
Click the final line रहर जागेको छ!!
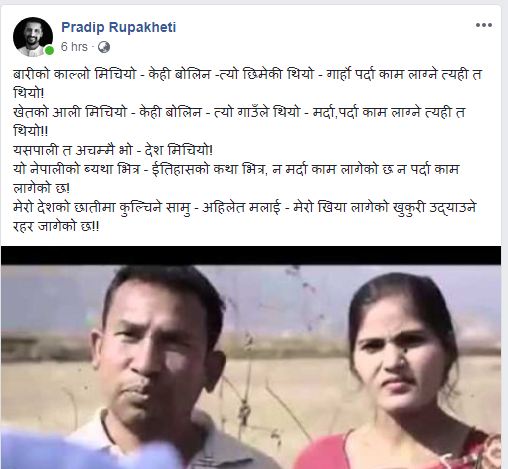click(56, 227)
